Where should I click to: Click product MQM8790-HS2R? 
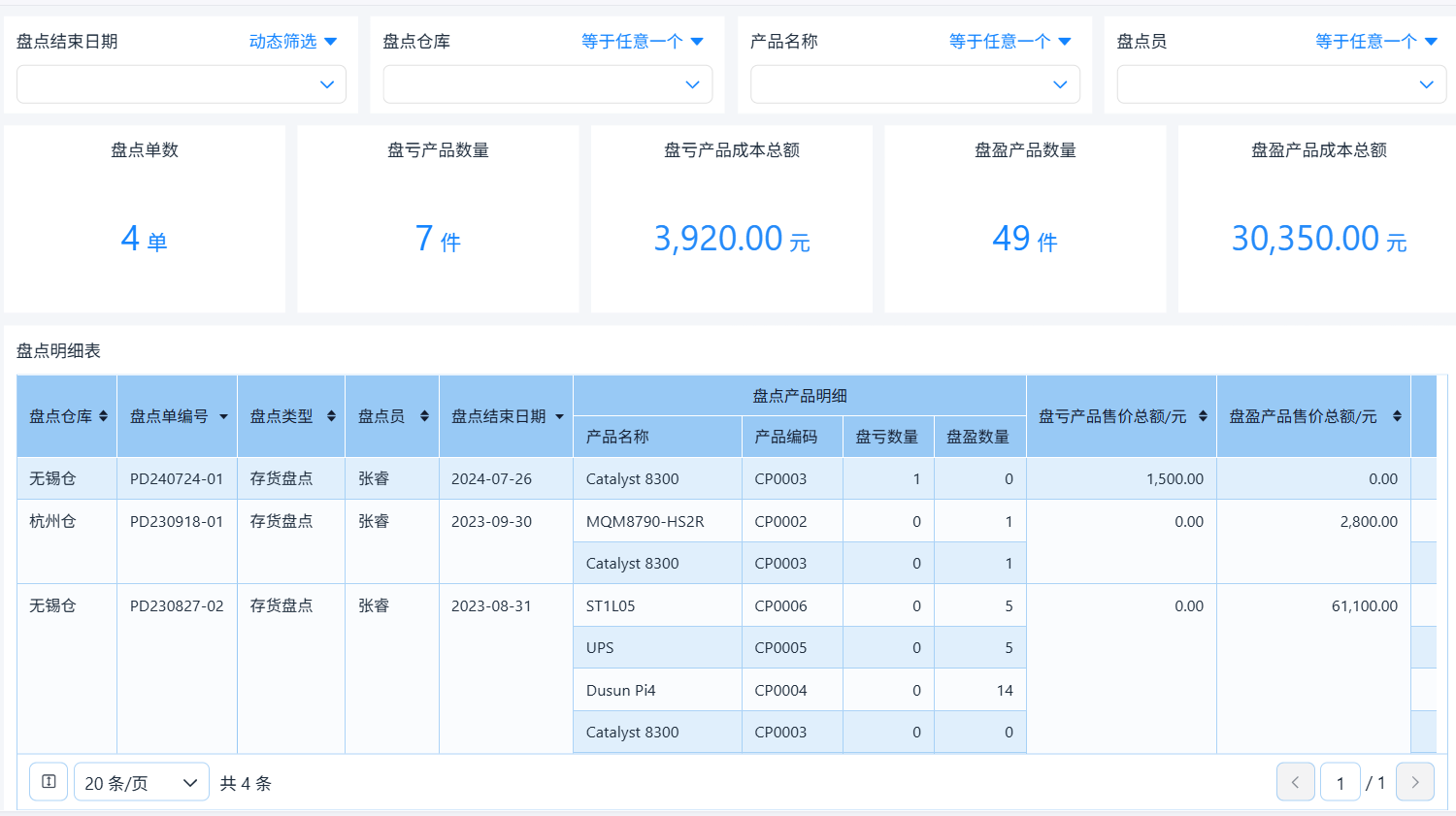[645, 521]
